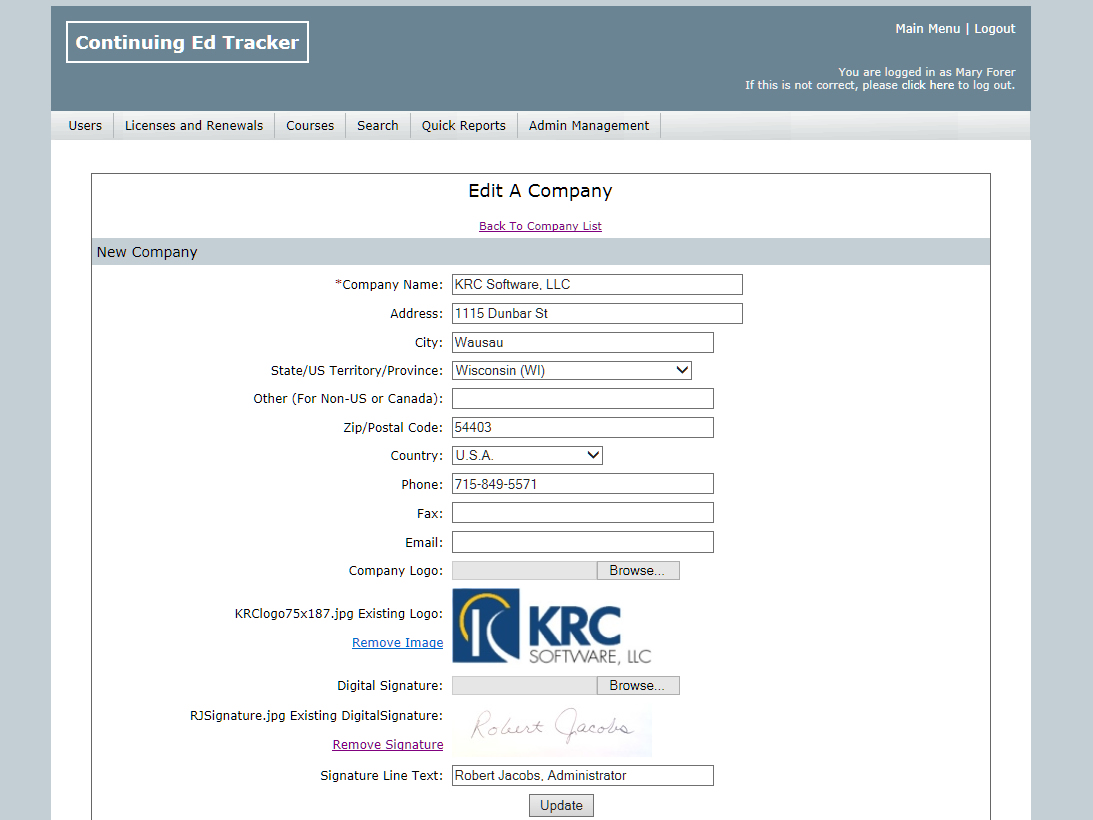Click the Logout link in header
Screen dimensions: 1093x820
point(994,29)
